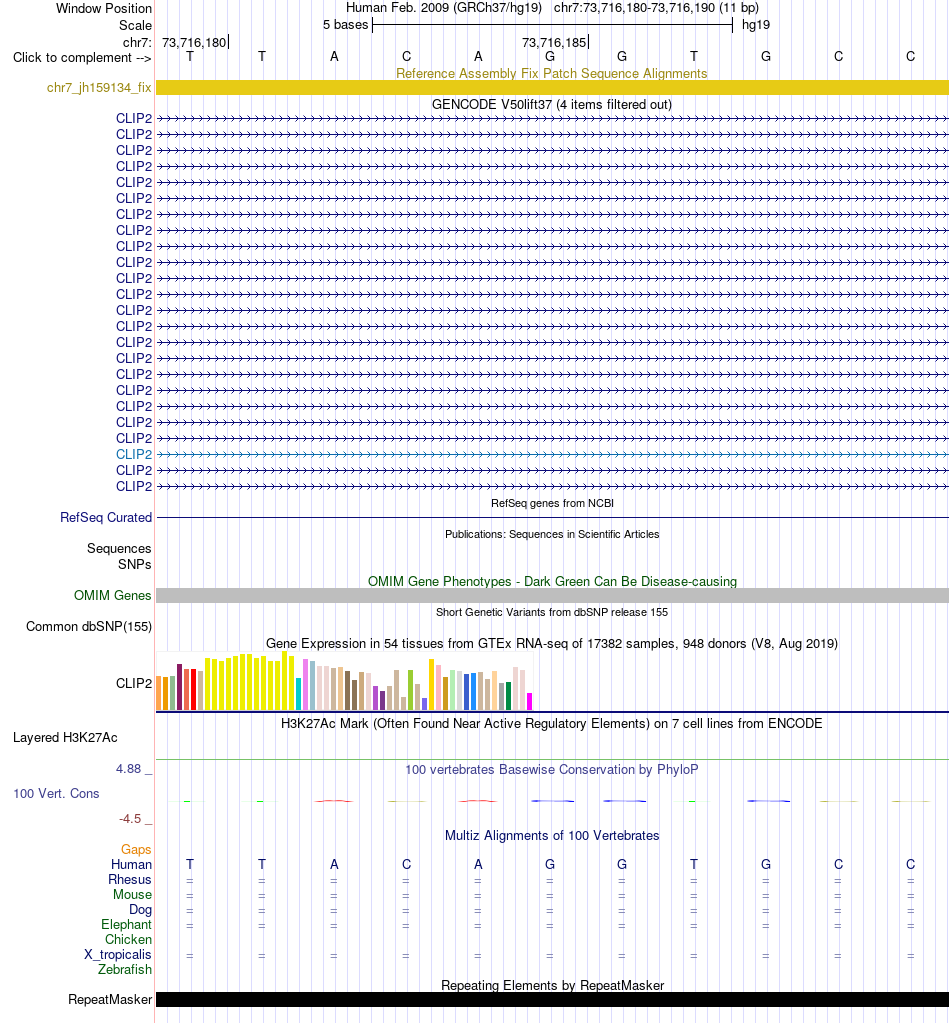Open 'Short Genetic Variants from dbSNP release 155' title
Screen dimensions: 950x1023
(x=552, y=612)
